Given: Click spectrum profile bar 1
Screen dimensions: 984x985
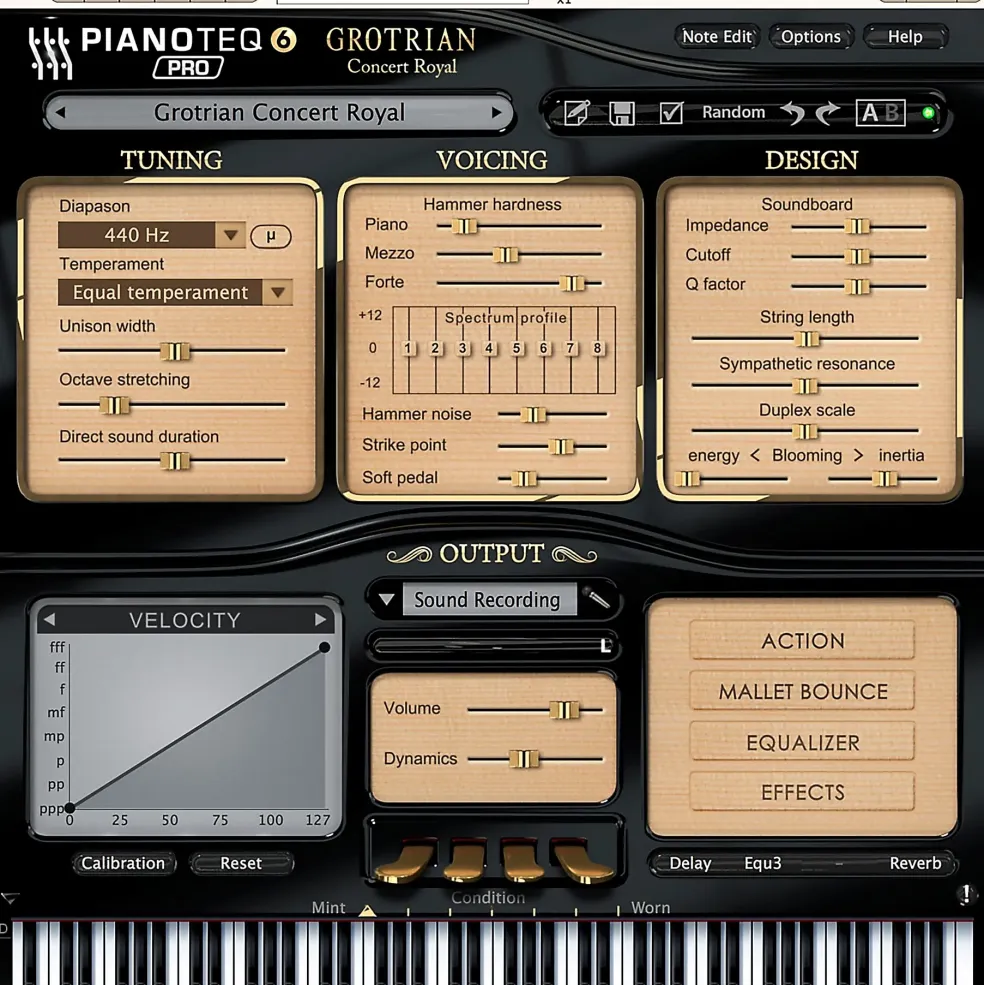Looking at the screenshot, I should (408, 349).
